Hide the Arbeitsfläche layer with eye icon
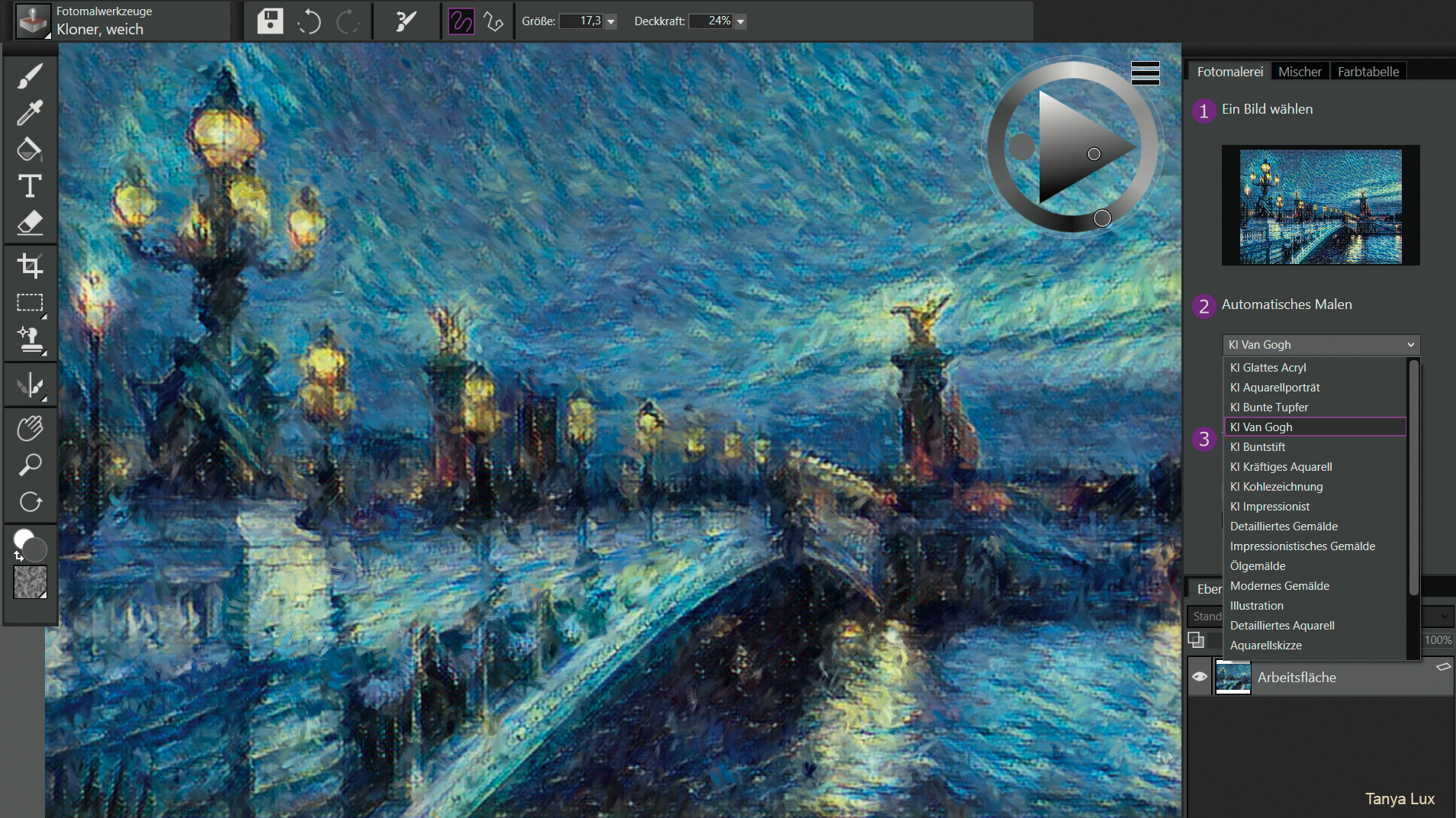 [1200, 677]
